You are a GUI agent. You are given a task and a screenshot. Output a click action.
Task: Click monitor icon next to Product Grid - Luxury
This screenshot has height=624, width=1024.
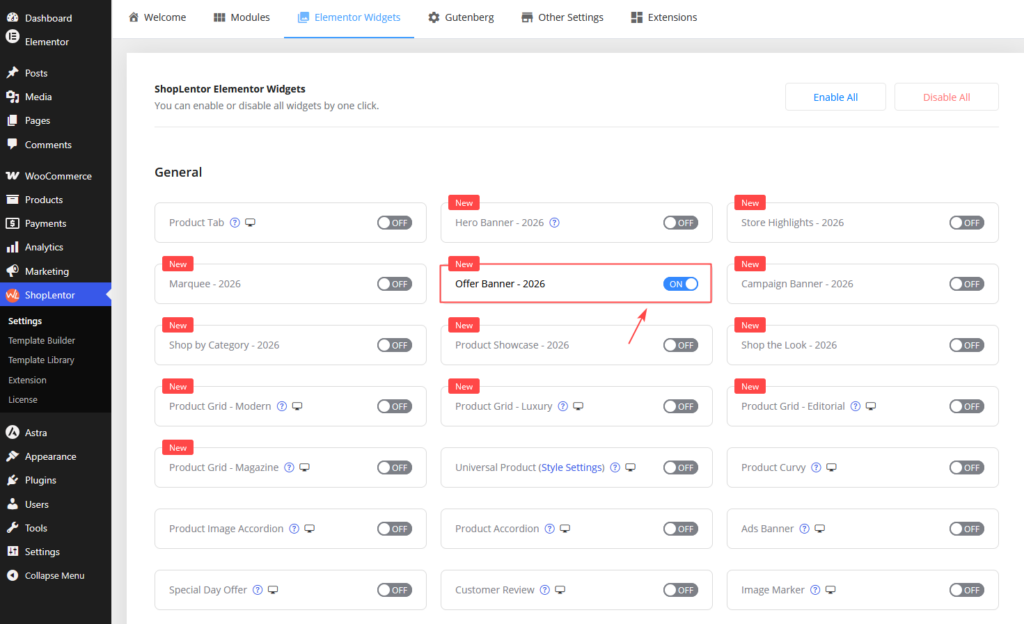578,406
